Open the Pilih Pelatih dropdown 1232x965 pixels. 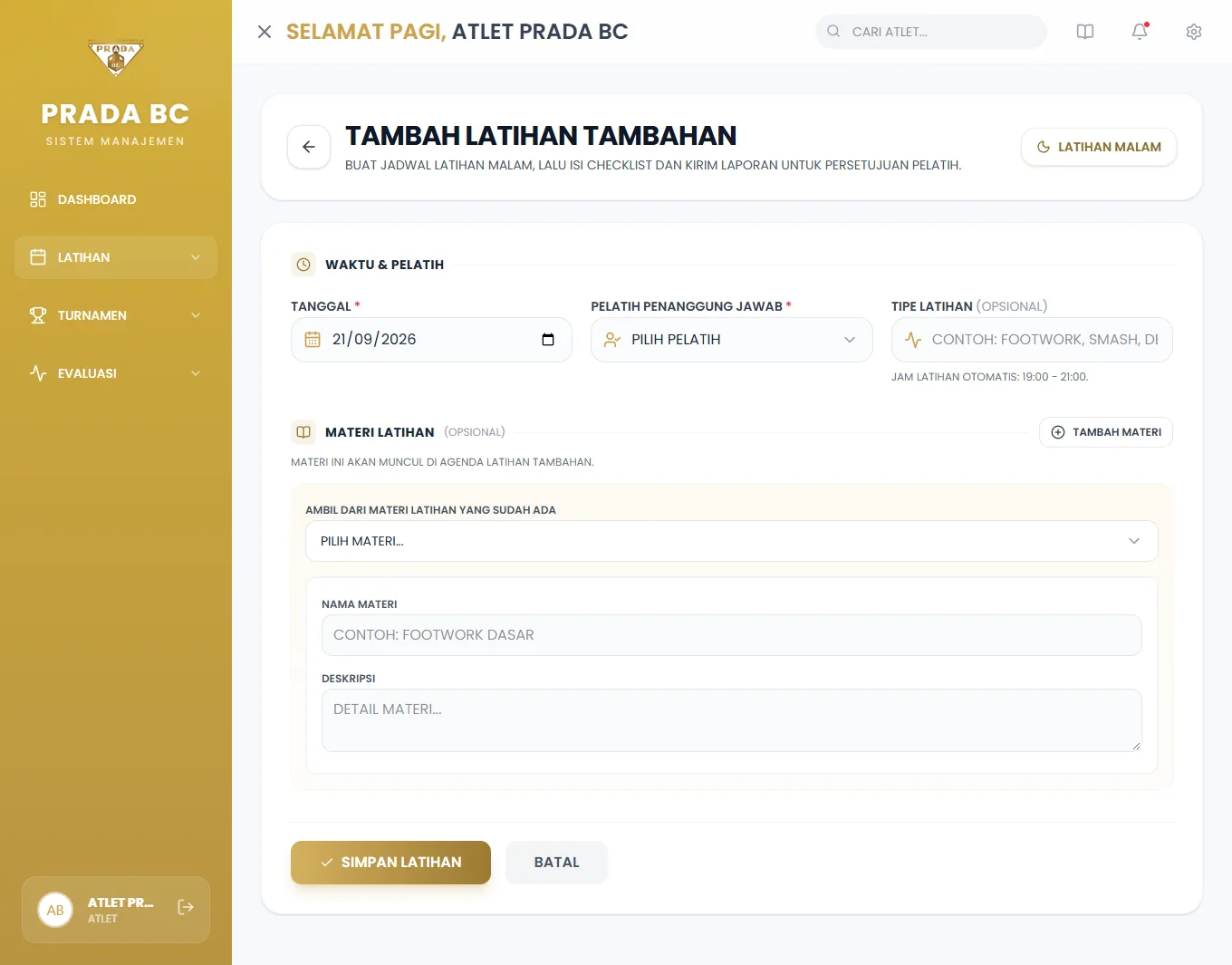732,340
